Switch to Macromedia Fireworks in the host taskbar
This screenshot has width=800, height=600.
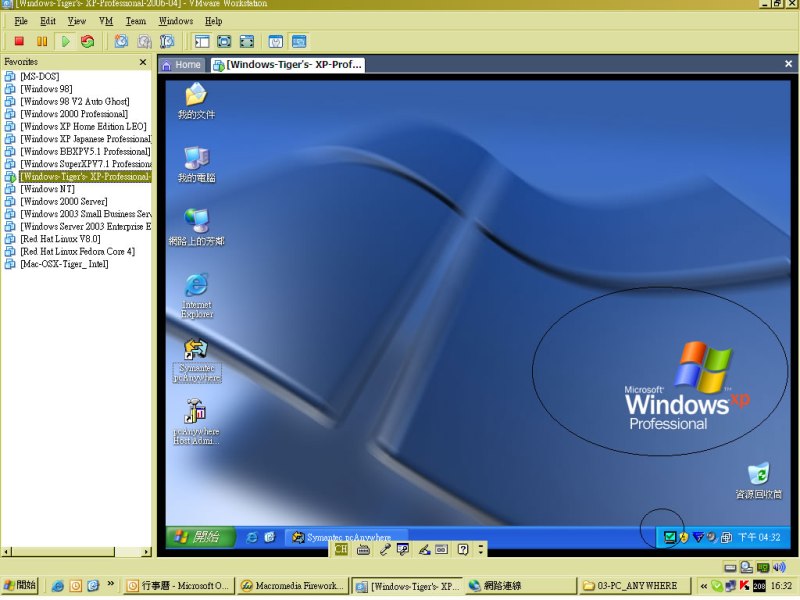click(x=293, y=586)
